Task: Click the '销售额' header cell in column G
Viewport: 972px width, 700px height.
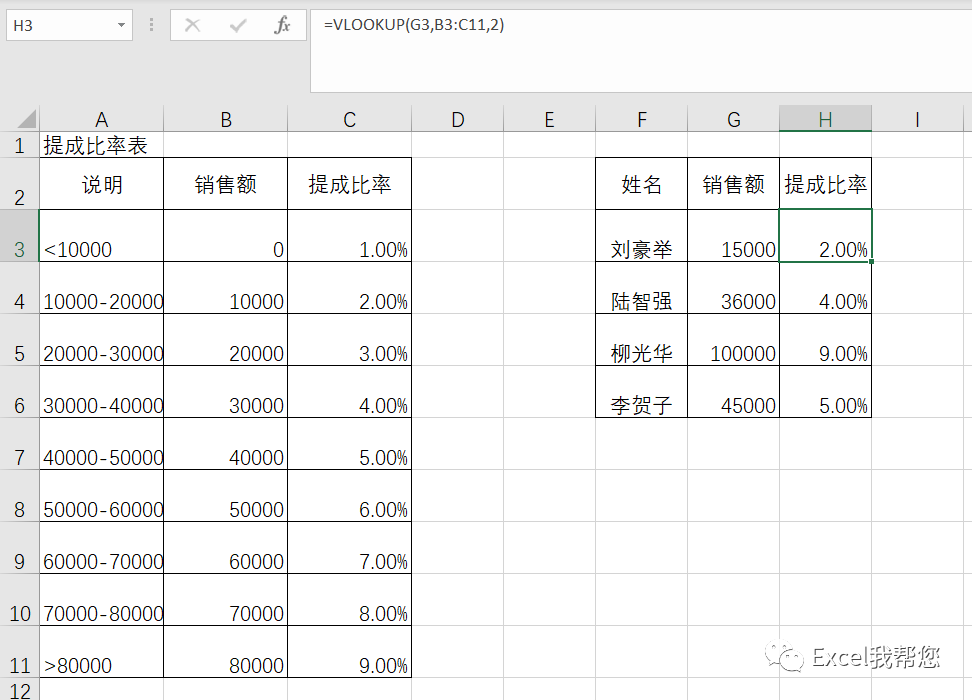Action: coord(733,184)
